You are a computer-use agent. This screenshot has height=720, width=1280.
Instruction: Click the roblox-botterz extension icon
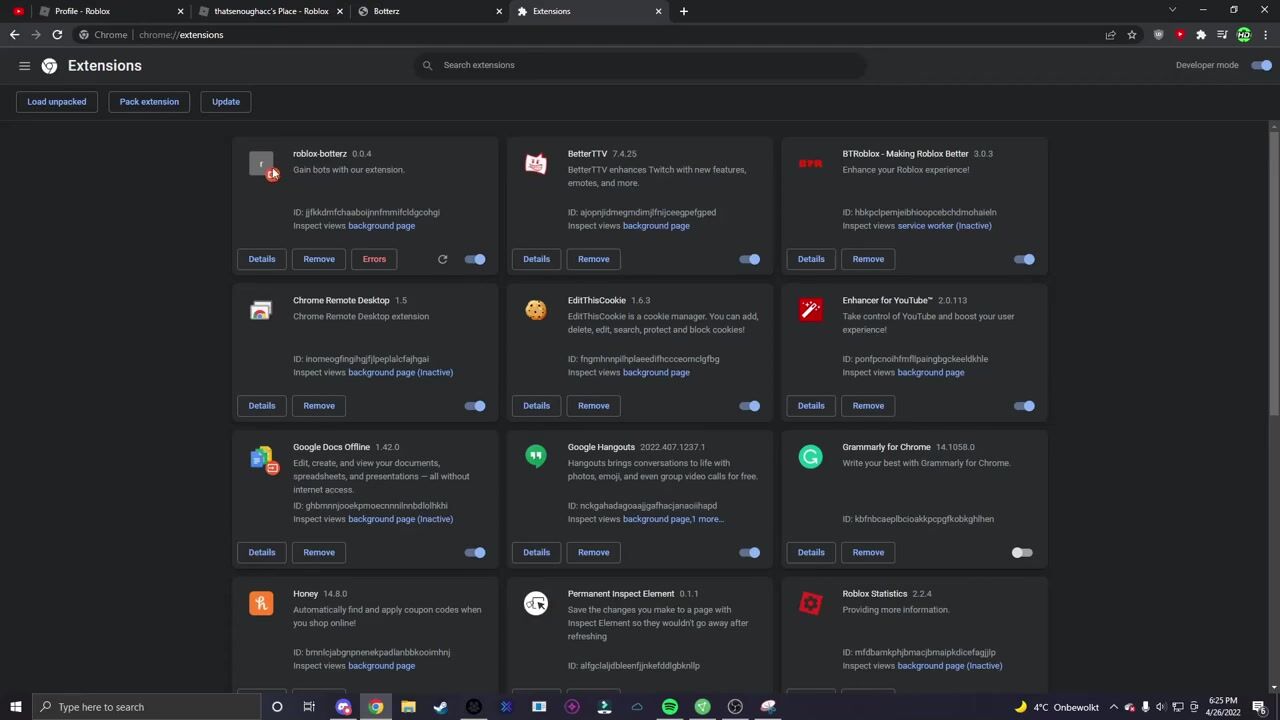click(261, 164)
